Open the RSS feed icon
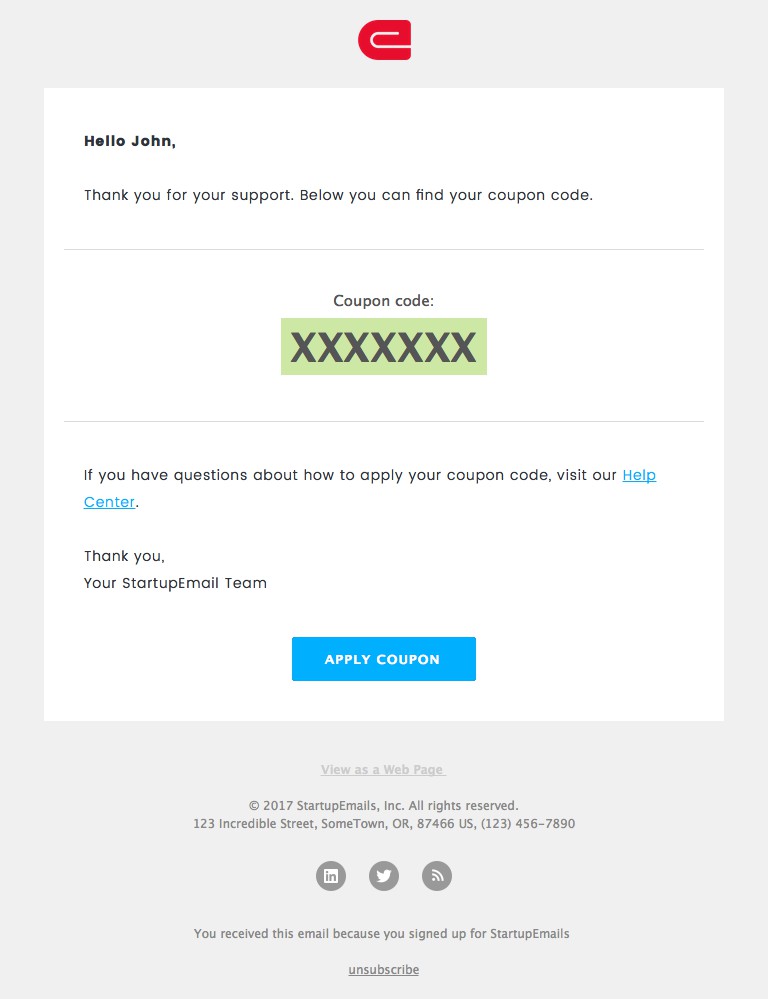Viewport: 768px width, 999px height. (437, 875)
